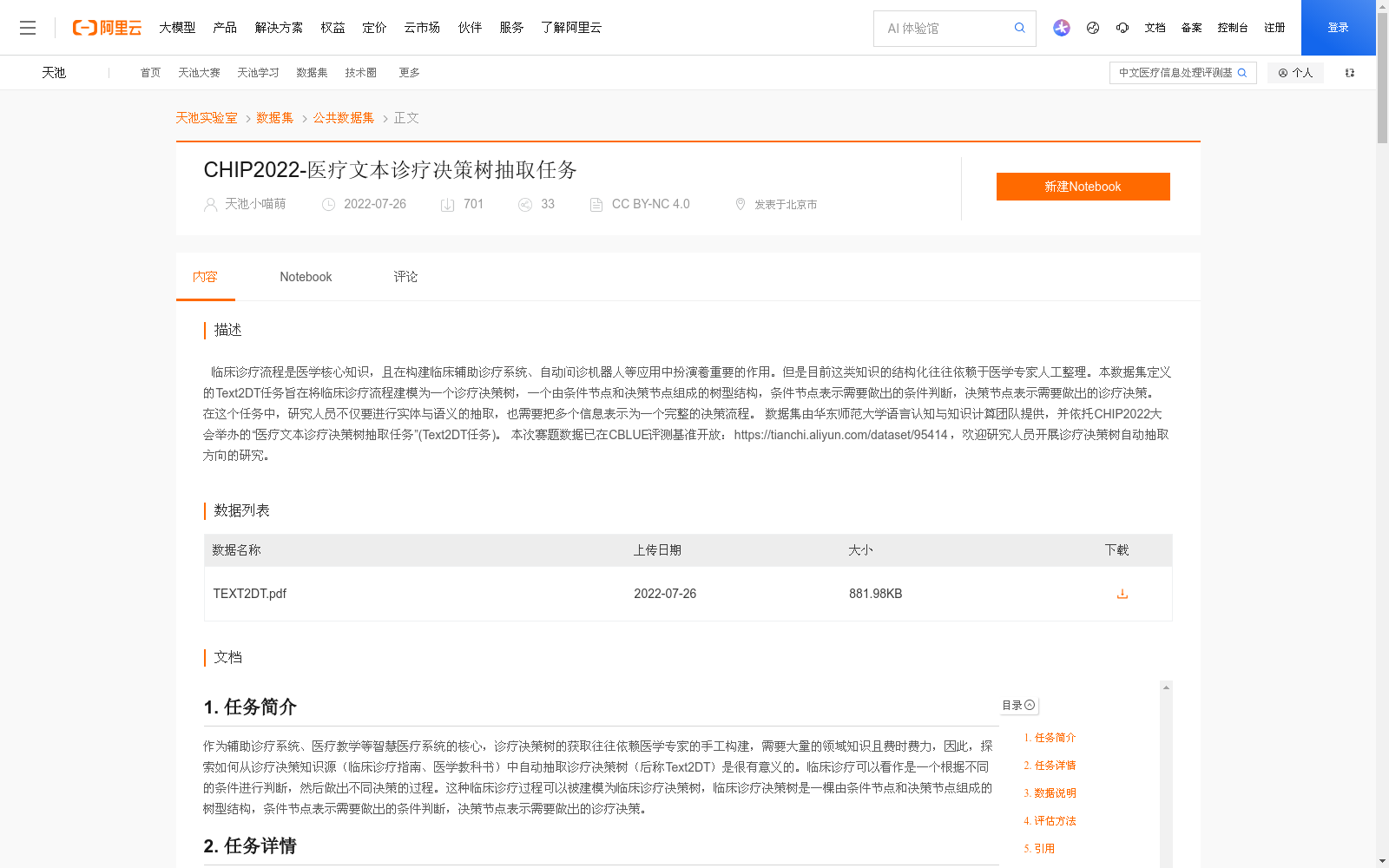Expand the hamburger navigation menu
Viewport: 1389px width, 868px height.
[x=28, y=28]
